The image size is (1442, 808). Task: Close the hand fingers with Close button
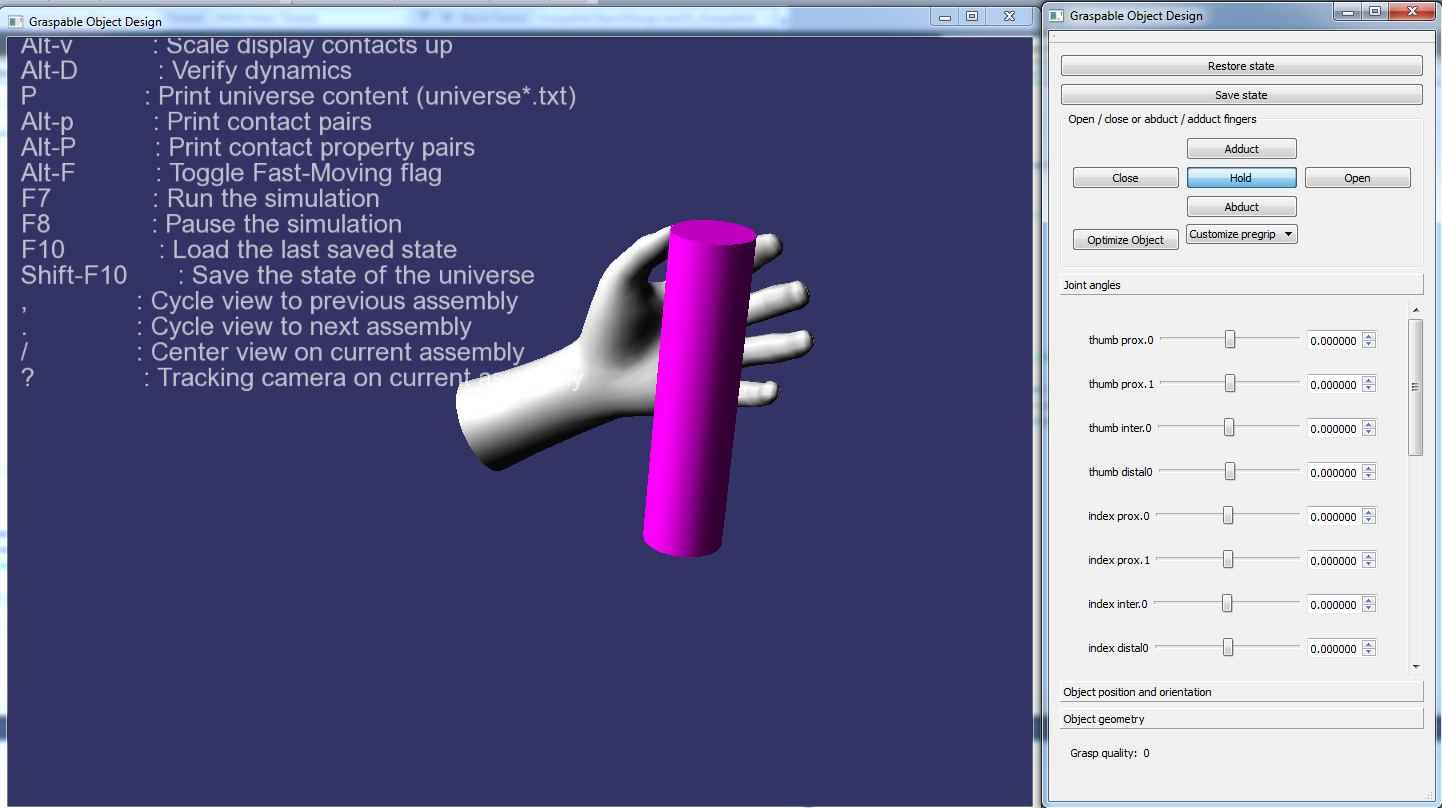(1125, 178)
